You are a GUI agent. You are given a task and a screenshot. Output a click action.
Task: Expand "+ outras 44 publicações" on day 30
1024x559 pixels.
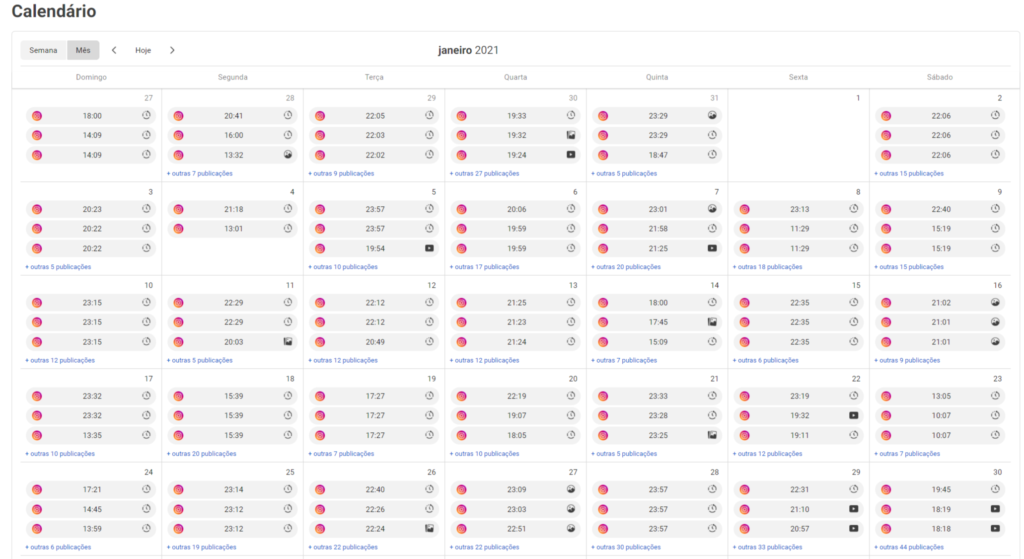[909, 547]
